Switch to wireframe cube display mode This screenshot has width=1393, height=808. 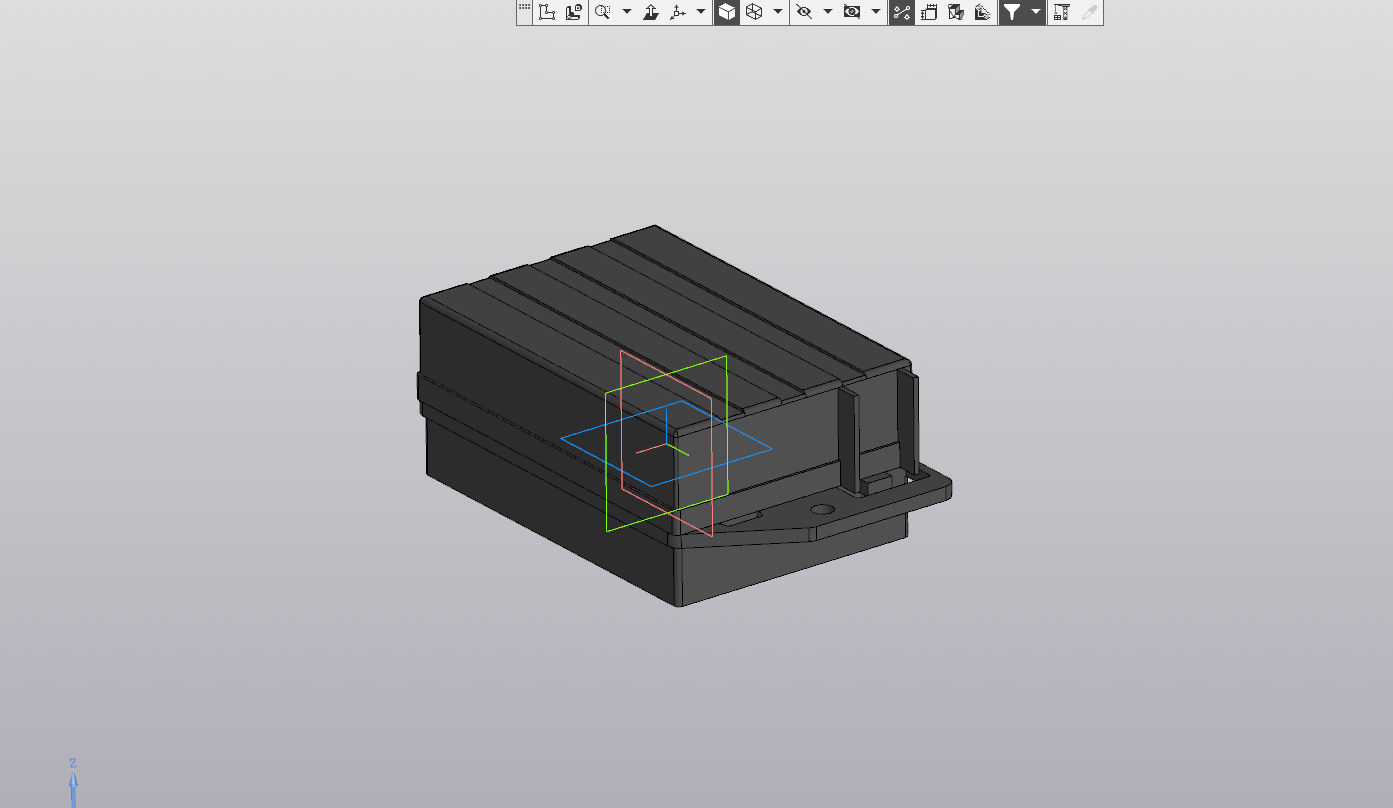click(x=754, y=12)
